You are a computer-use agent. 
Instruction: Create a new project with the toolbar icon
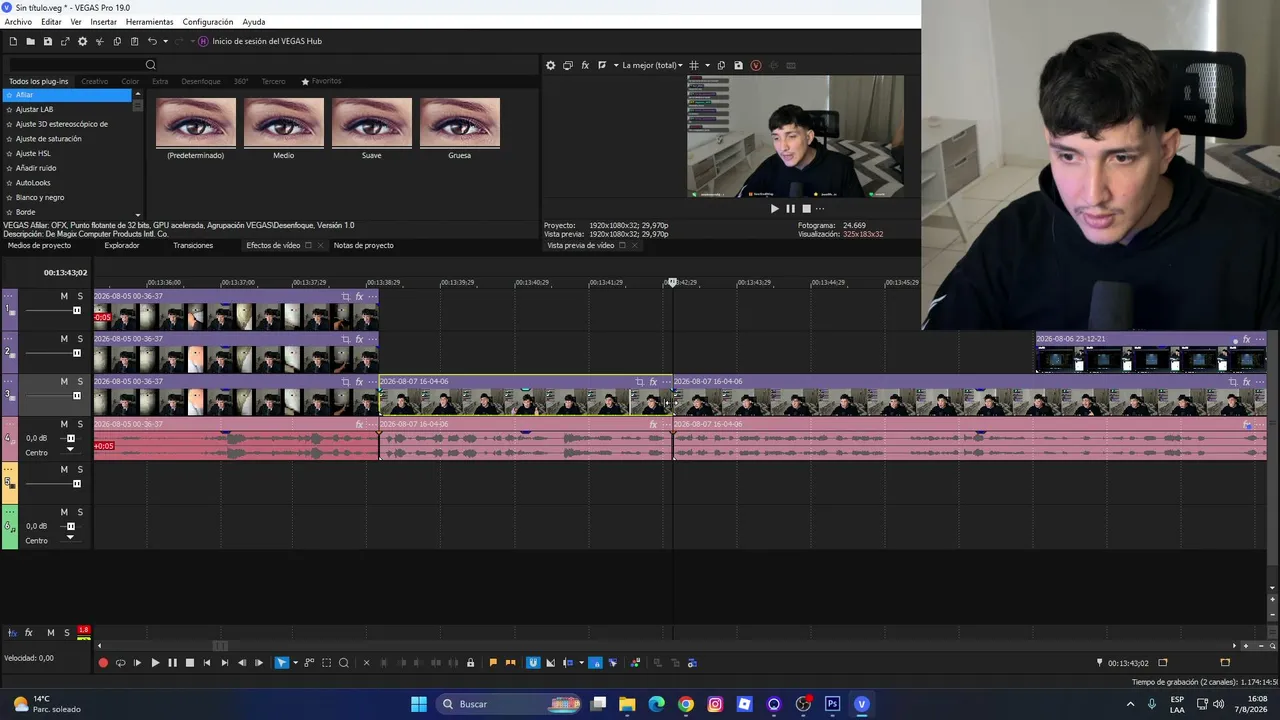click(x=13, y=41)
